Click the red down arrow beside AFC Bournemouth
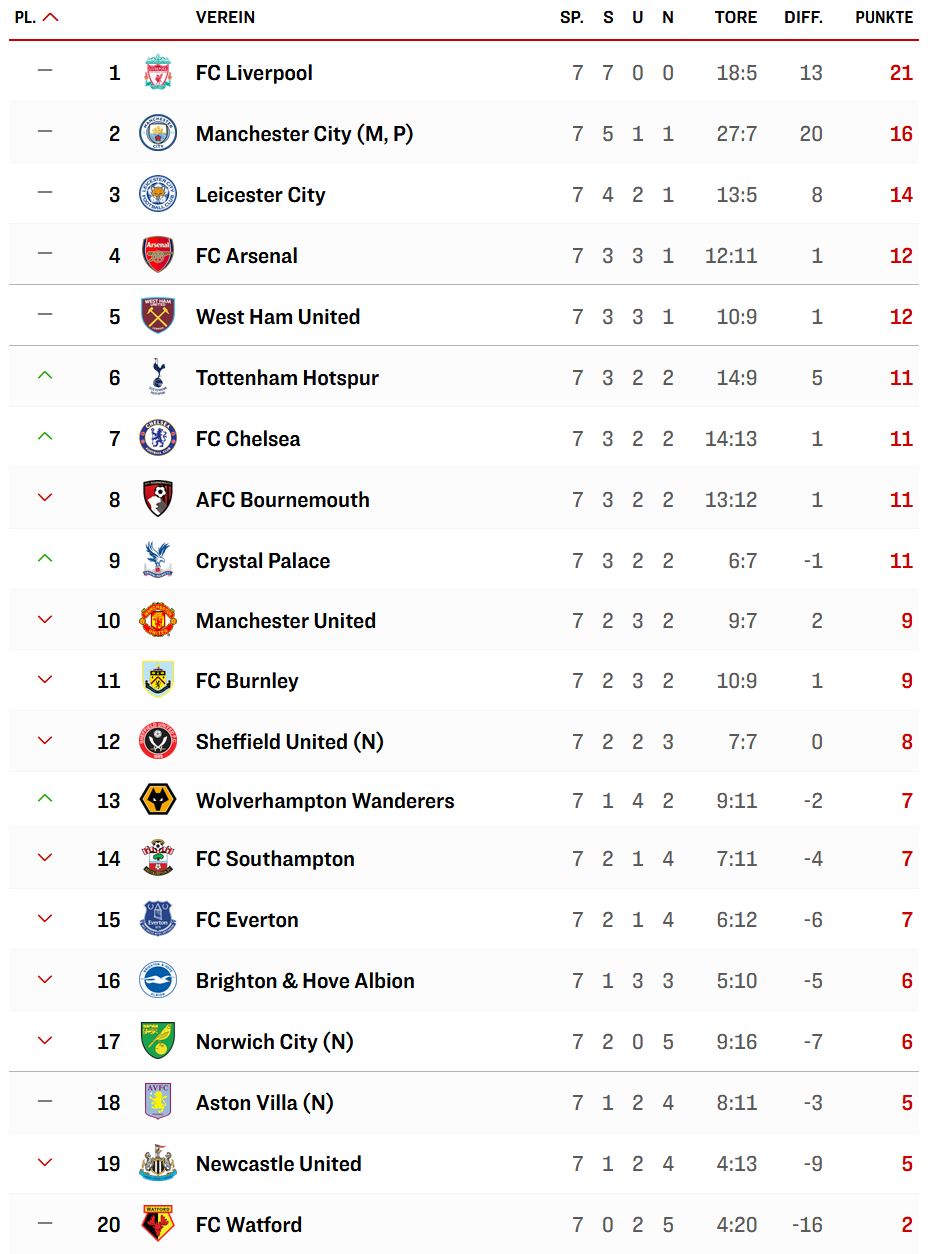Screen dimensions: 932x1254 click(x=44, y=498)
